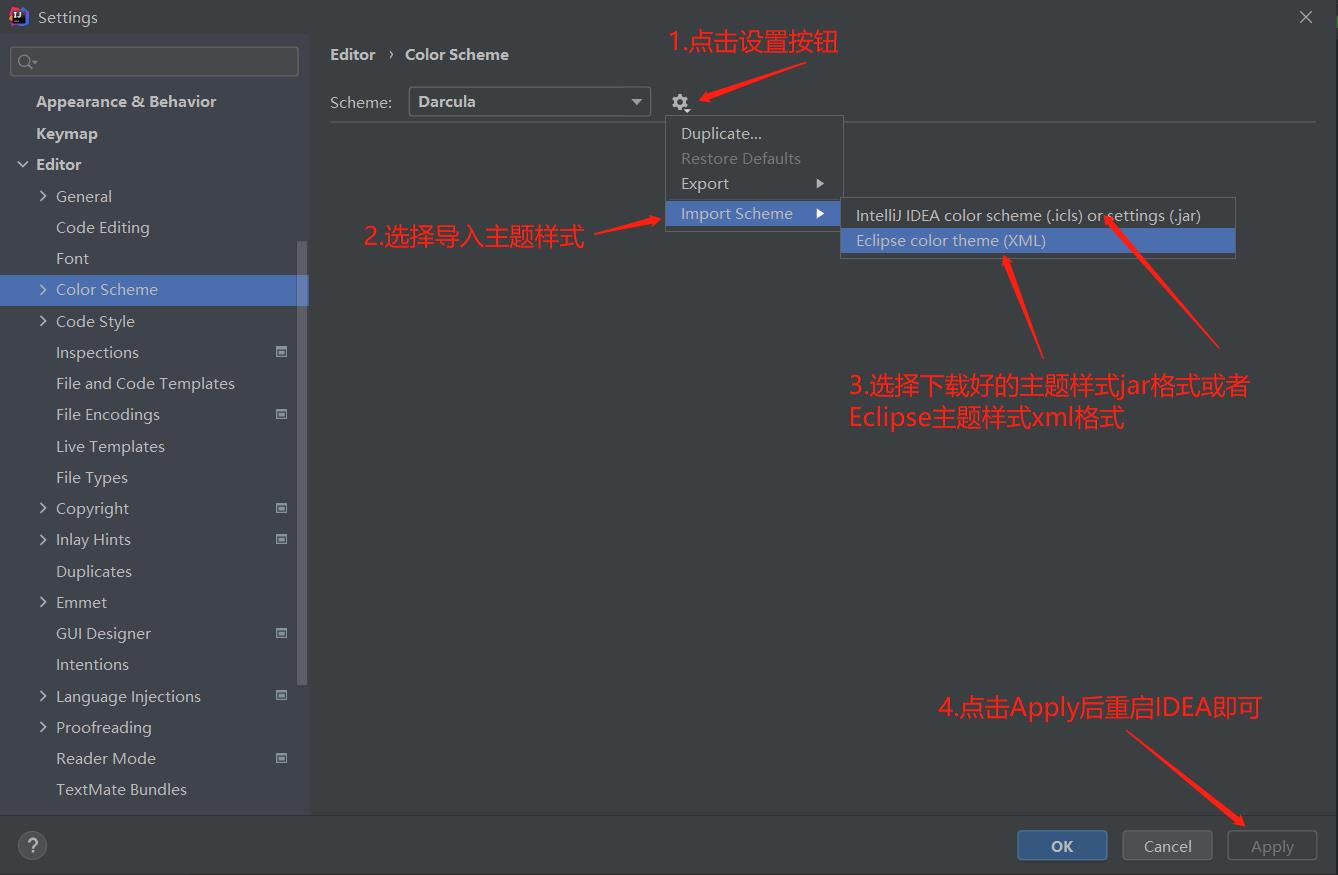Image resolution: width=1338 pixels, height=875 pixels.
Task: Select Proofreading item
Action: pyautogui.click(x=104, y=728)
